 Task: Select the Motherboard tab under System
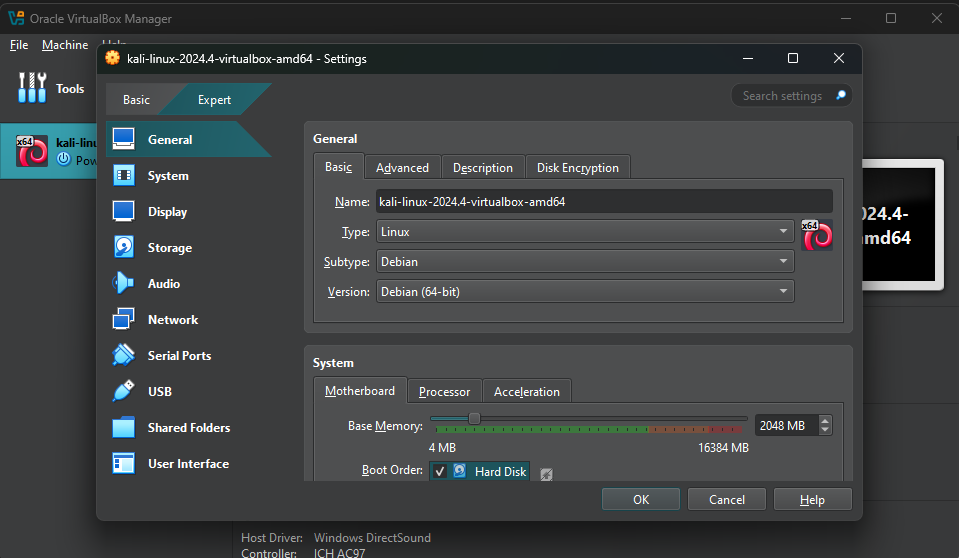[360, 390]
